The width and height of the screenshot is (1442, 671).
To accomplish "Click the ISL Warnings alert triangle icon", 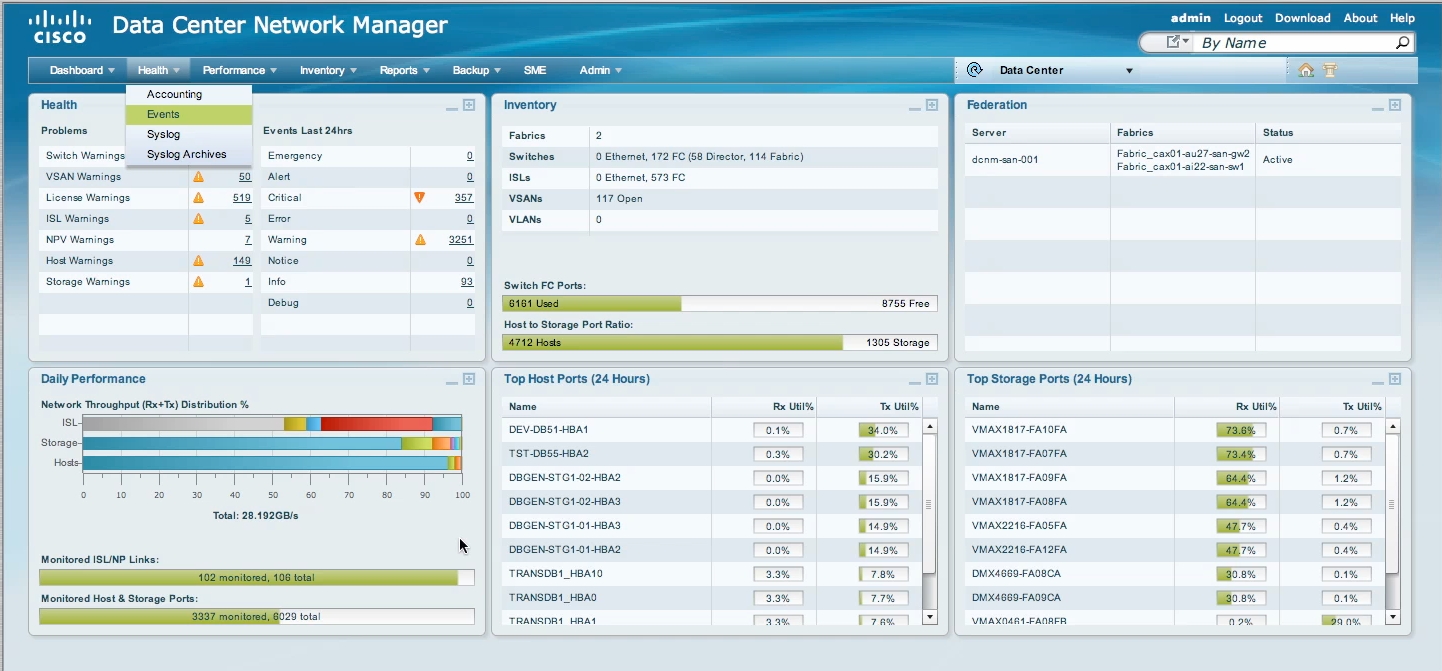I will tap(198, 218).
